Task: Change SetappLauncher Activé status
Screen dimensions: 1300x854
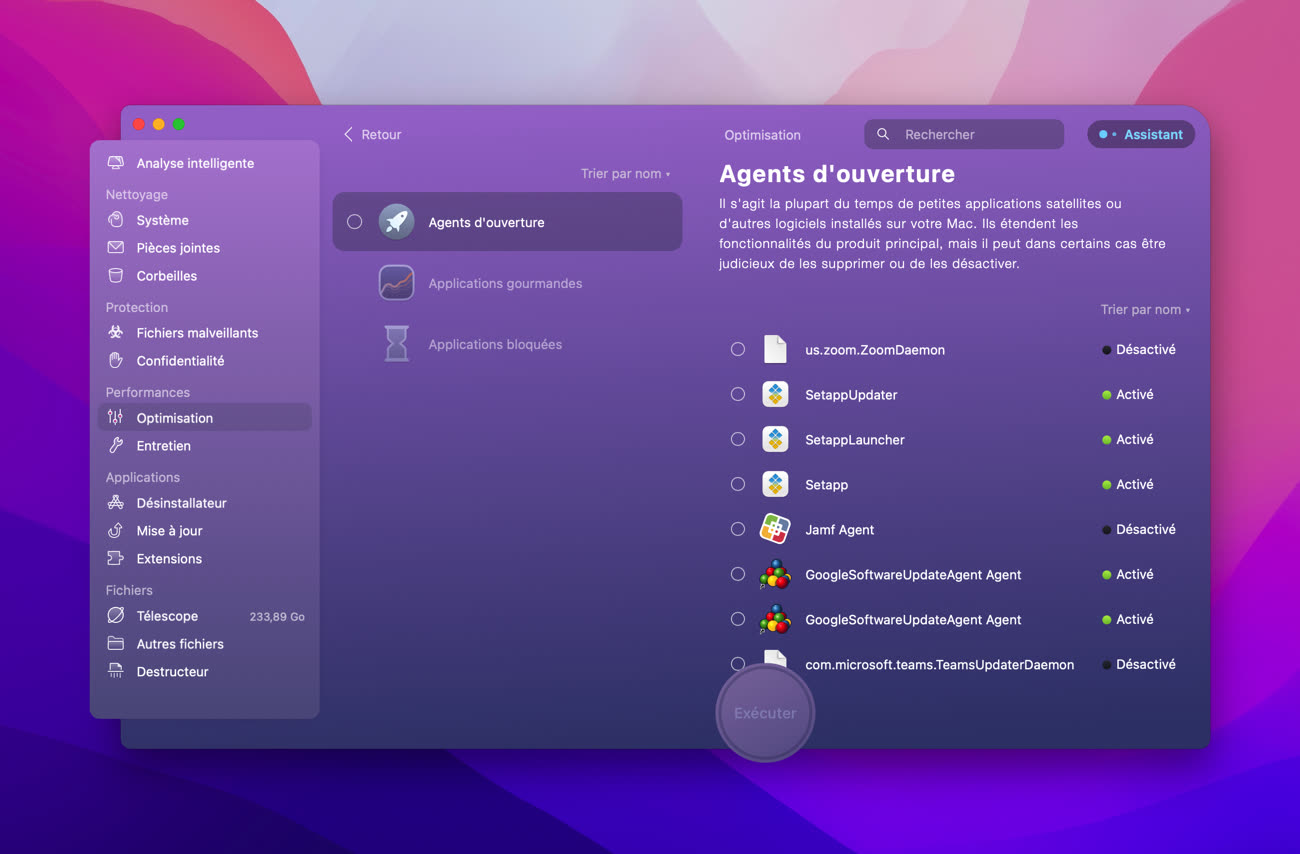Action: point(1128,439)
